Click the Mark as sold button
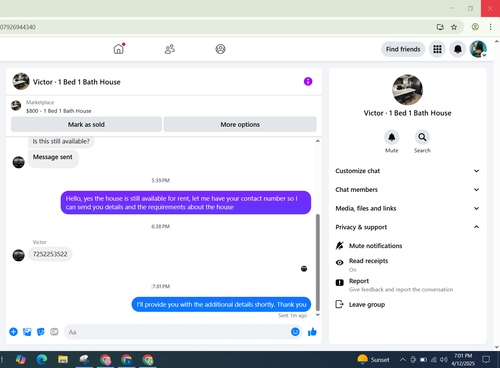The image size is (500, 368). 86,124
